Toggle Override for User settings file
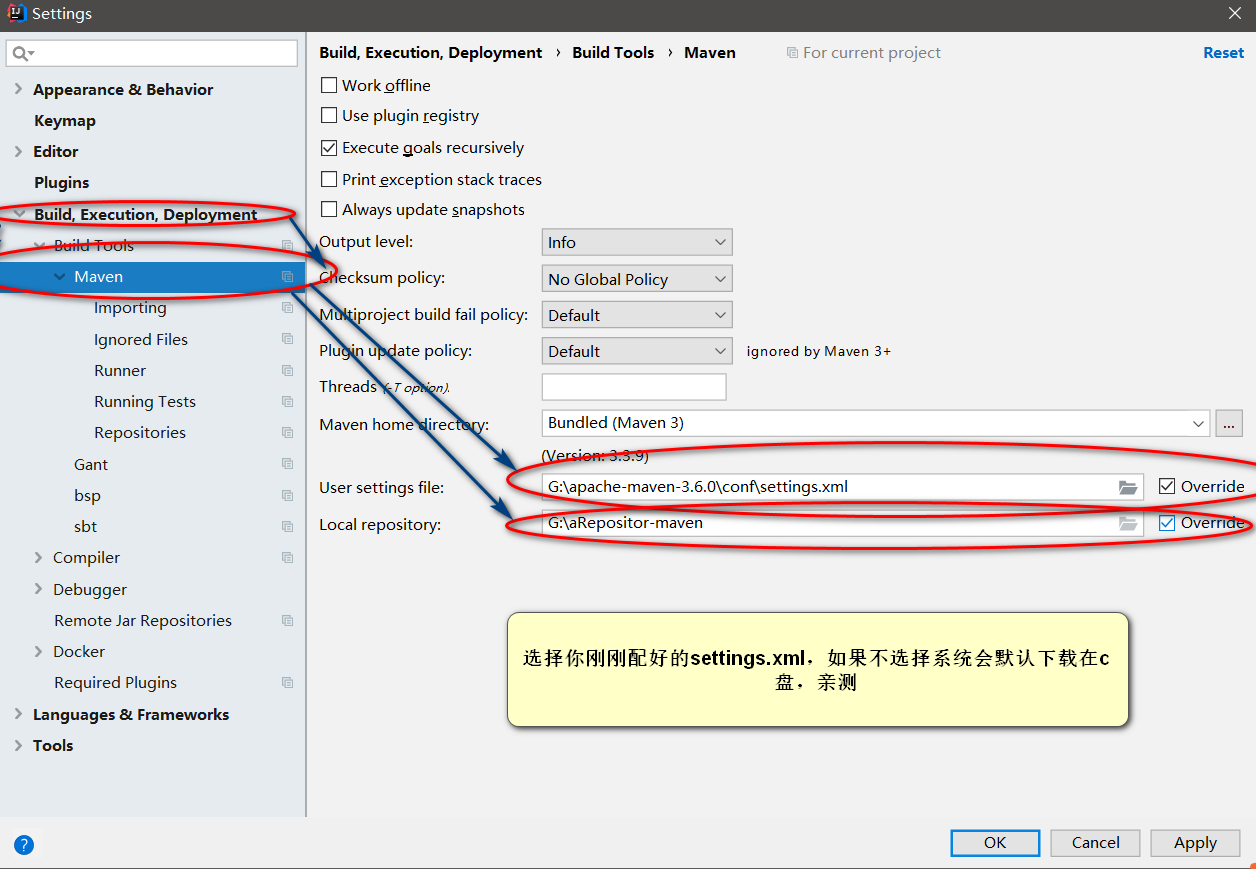 click(1167, 487)
